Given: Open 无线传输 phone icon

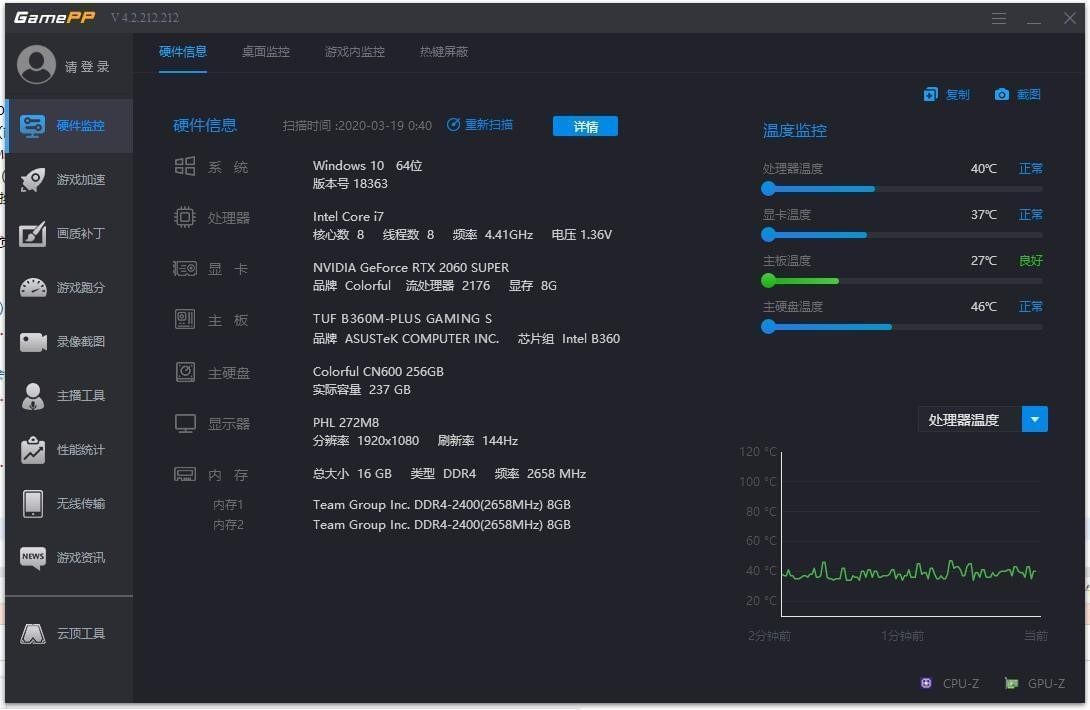Looking at the screenshot, I should 33,503.
